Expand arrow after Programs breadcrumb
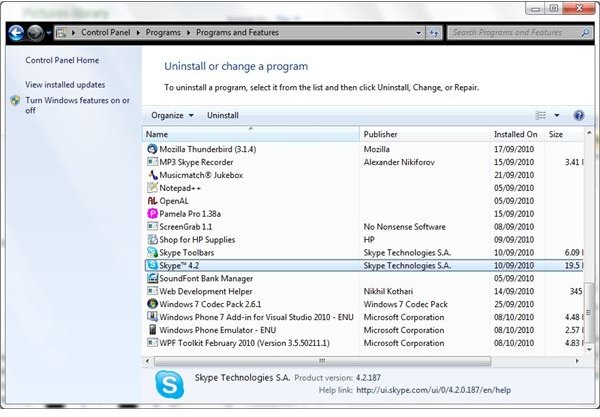Viewport: 600px width, 417px height. (188, 33)
